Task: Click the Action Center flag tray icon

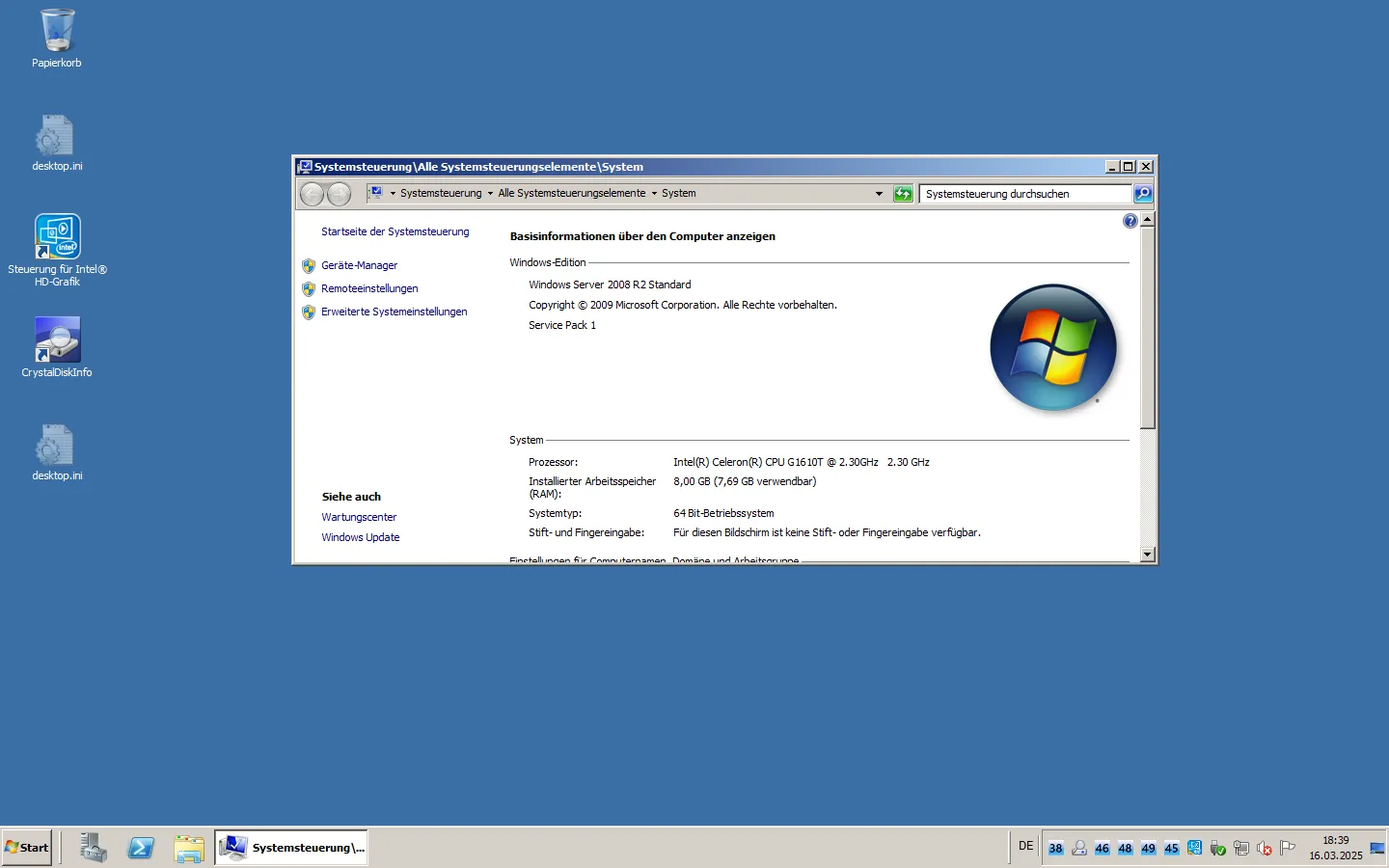Action: tap(1287, 849)
